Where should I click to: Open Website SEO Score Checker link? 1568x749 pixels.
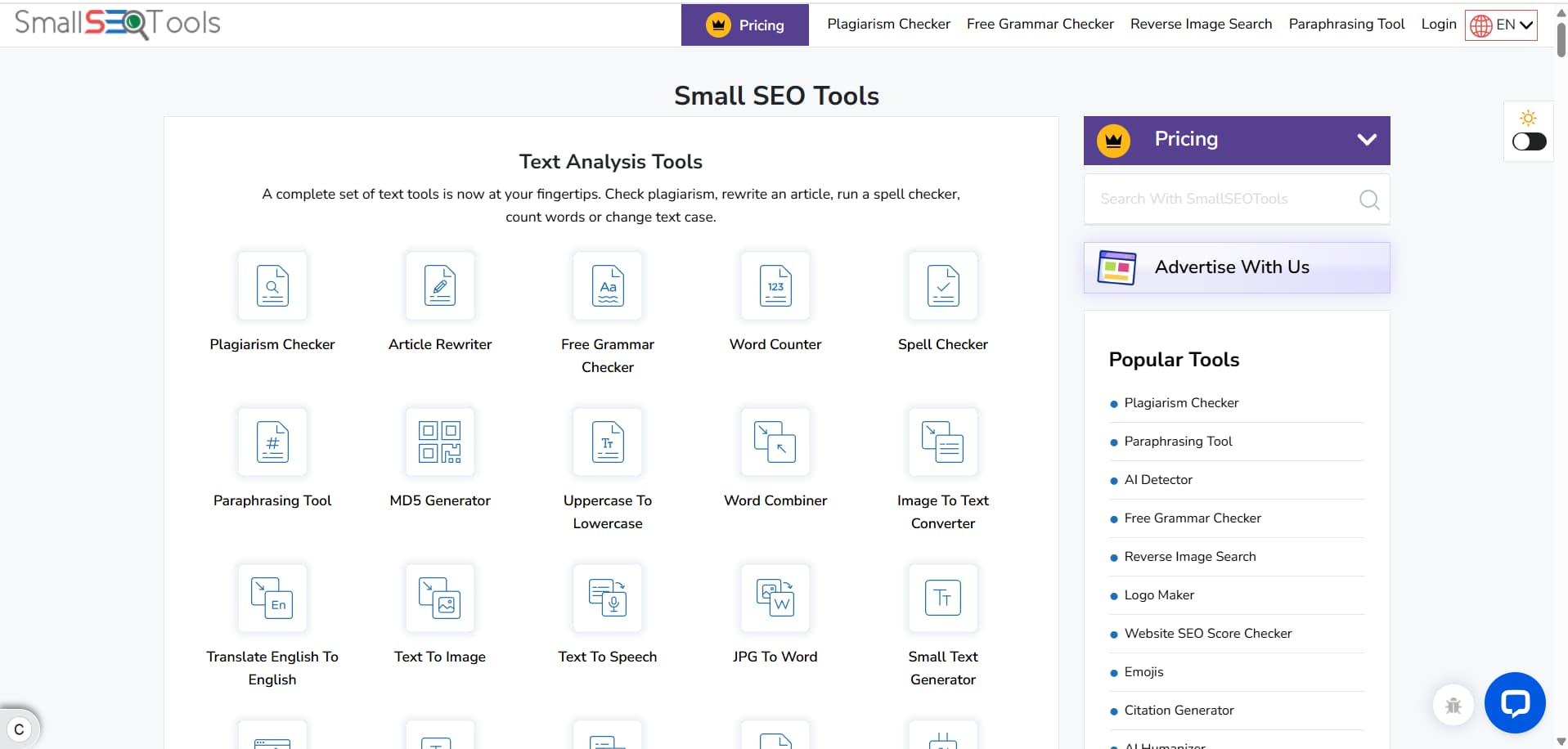(1208, 634)
